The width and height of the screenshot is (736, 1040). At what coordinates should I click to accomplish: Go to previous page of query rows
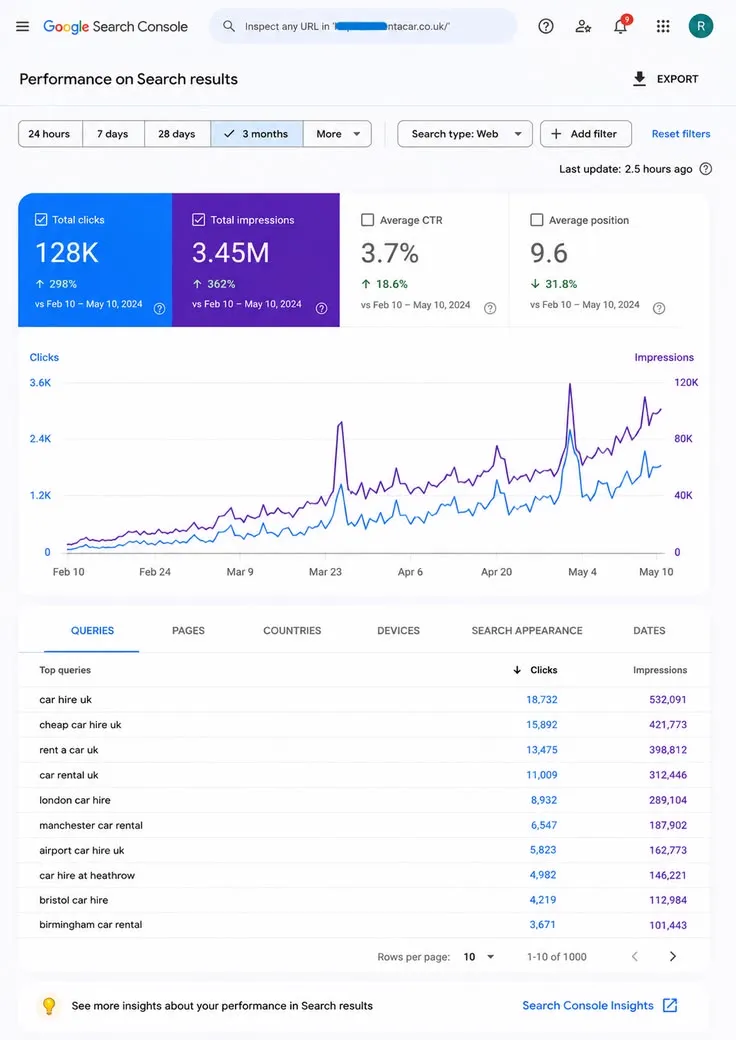click(x=635, y=956)
